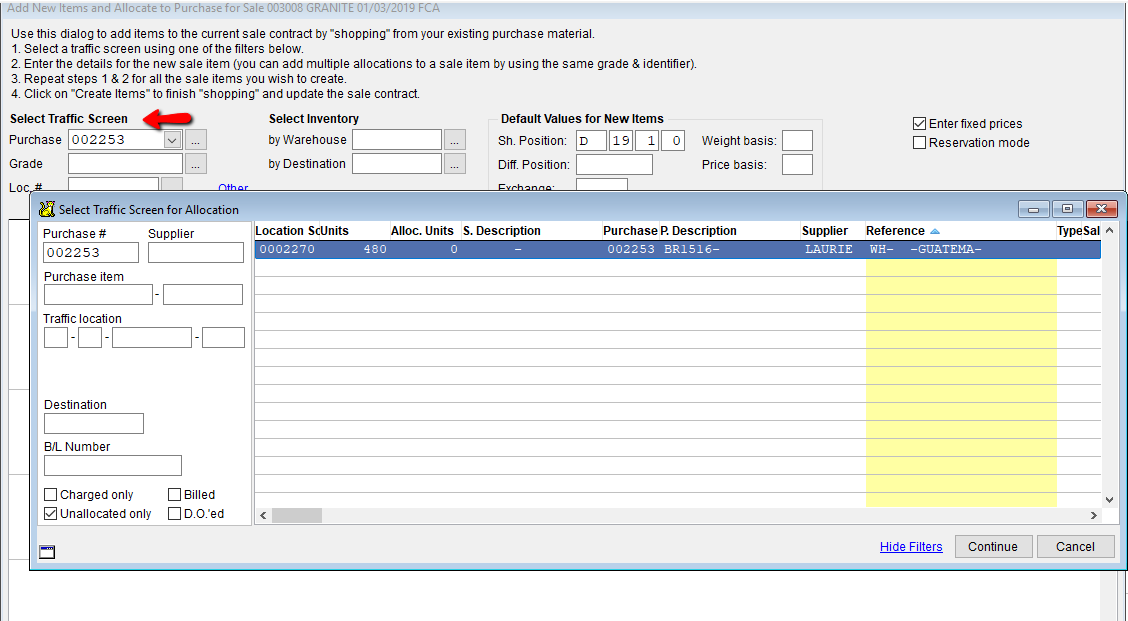Click the Destination filter input field
This screenshot has height=621, width=1128.
94,423
